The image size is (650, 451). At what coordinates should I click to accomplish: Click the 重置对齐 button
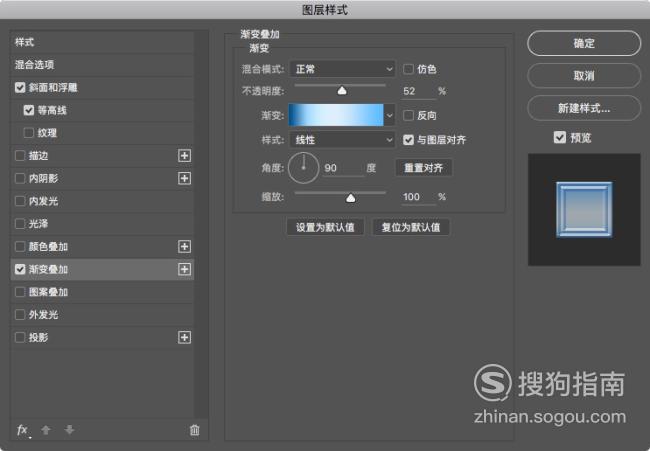point(424,168)
